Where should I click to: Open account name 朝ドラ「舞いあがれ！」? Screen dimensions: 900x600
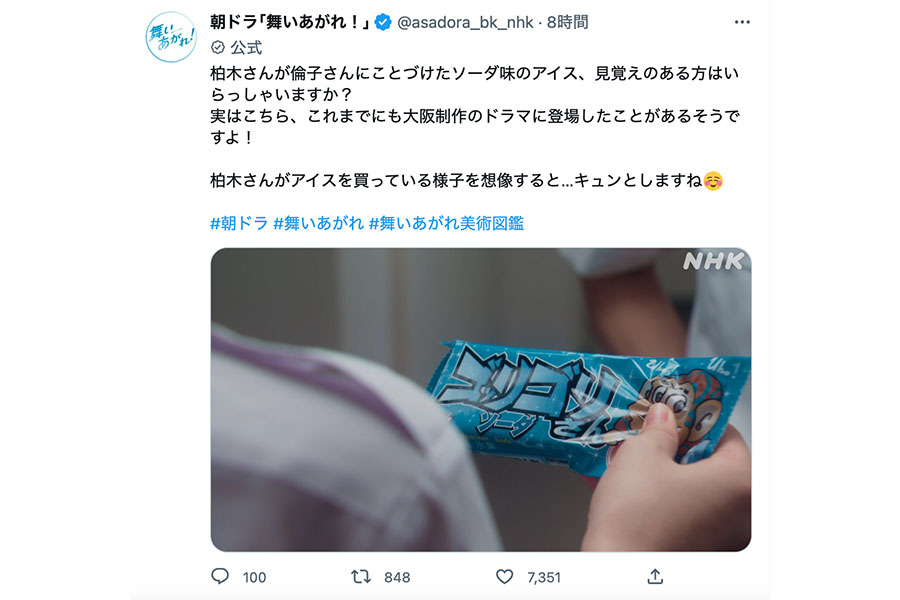(x=290, y=22)
